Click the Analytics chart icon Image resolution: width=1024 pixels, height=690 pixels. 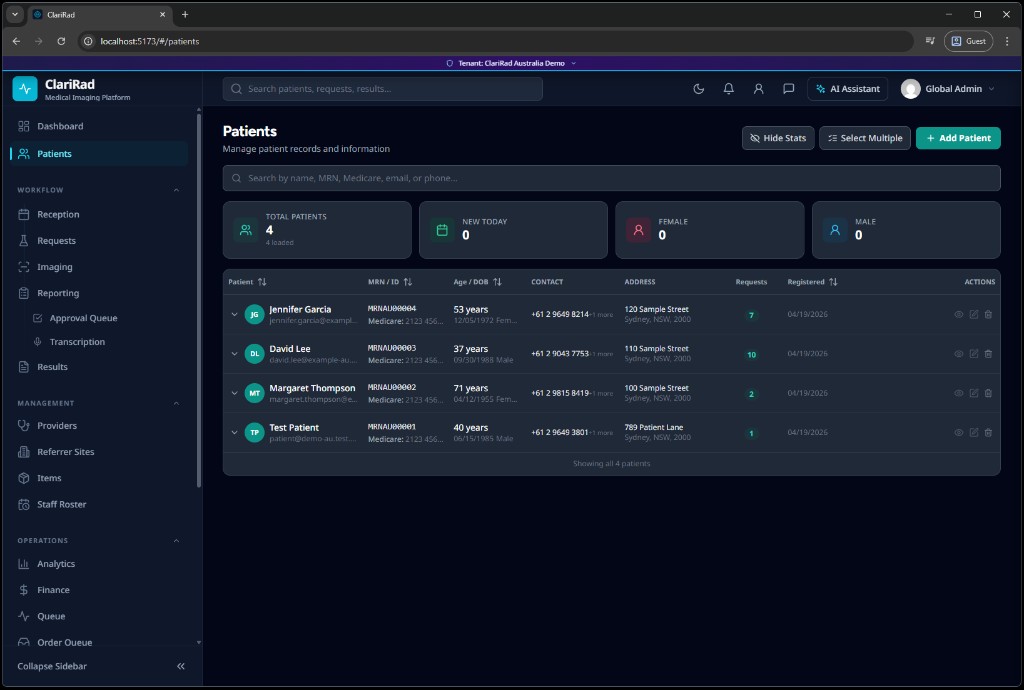(x=24, y=564)
